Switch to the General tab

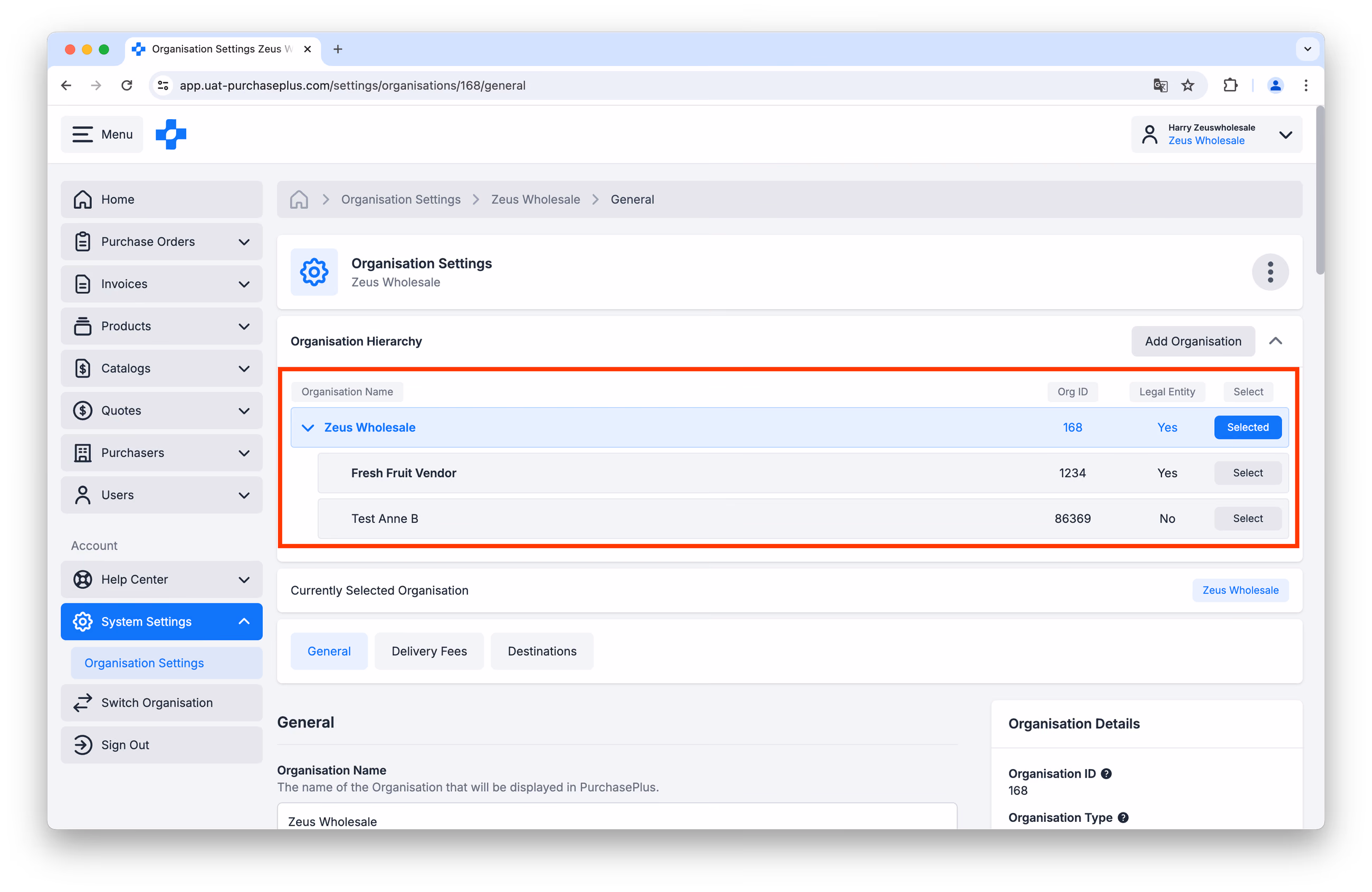[x=329, y=651]
